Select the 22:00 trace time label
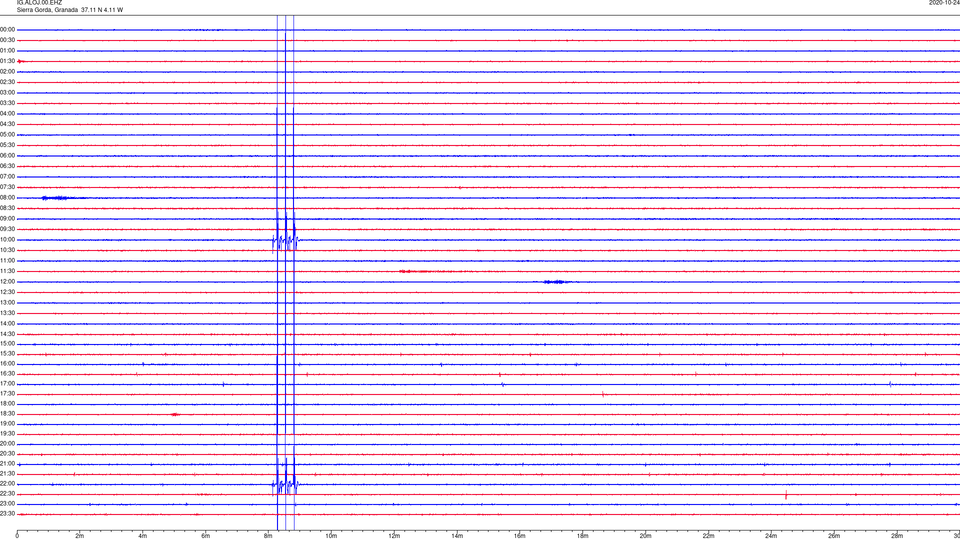The height and width of the screenshot is (540, 960). [8, 484]
